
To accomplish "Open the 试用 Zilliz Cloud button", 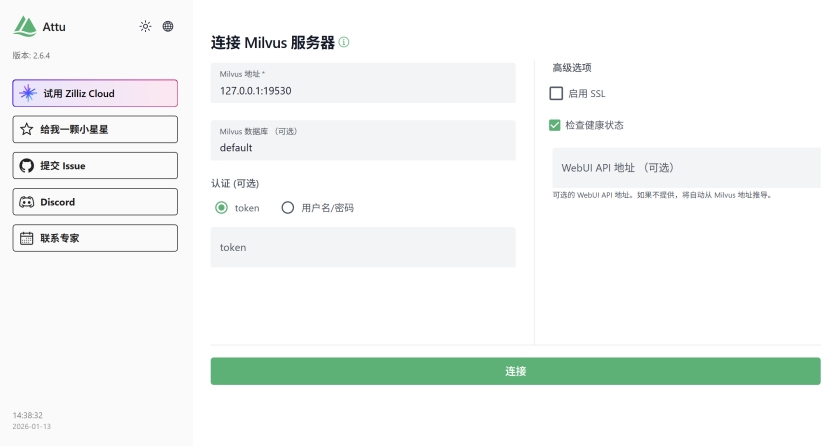I will (x=95, y=93).
